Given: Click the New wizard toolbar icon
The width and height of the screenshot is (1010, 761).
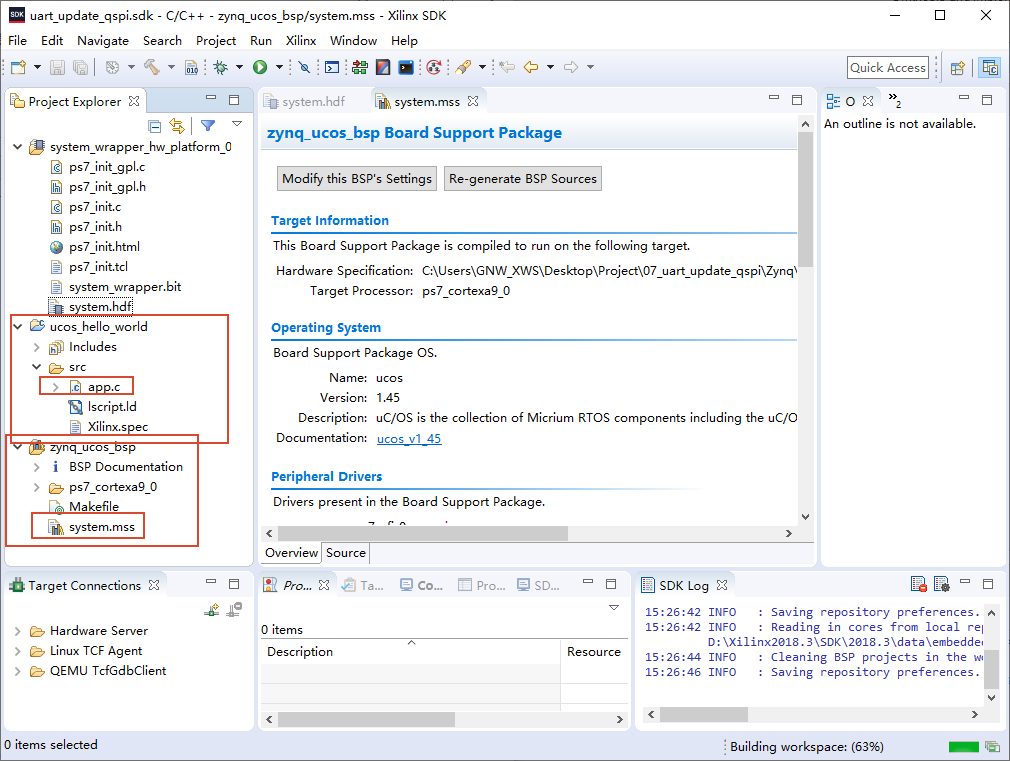Looking at the screenshot, I should (19, 67).
